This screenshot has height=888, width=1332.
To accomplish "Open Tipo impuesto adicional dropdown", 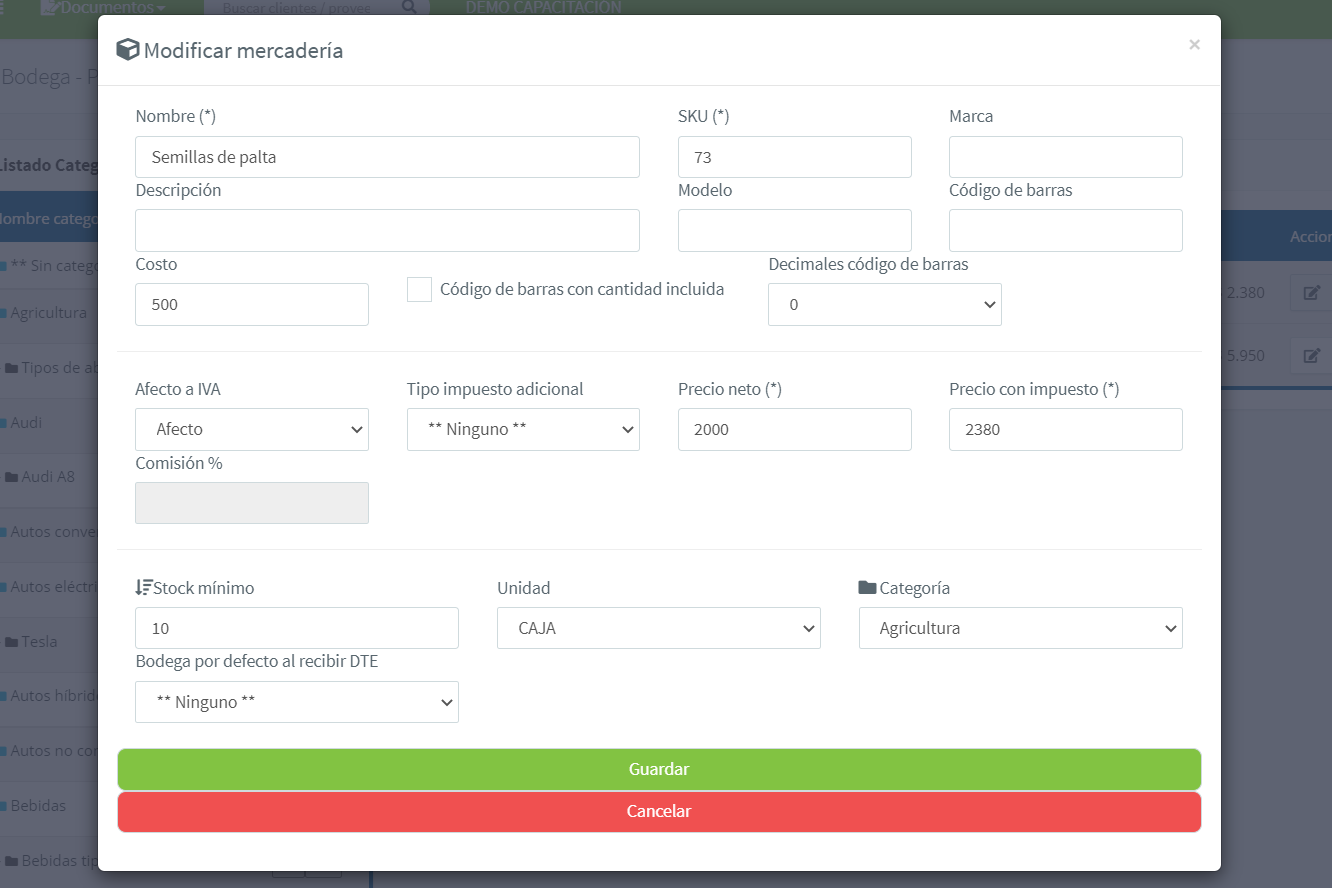I will click(x=523, y=430).
